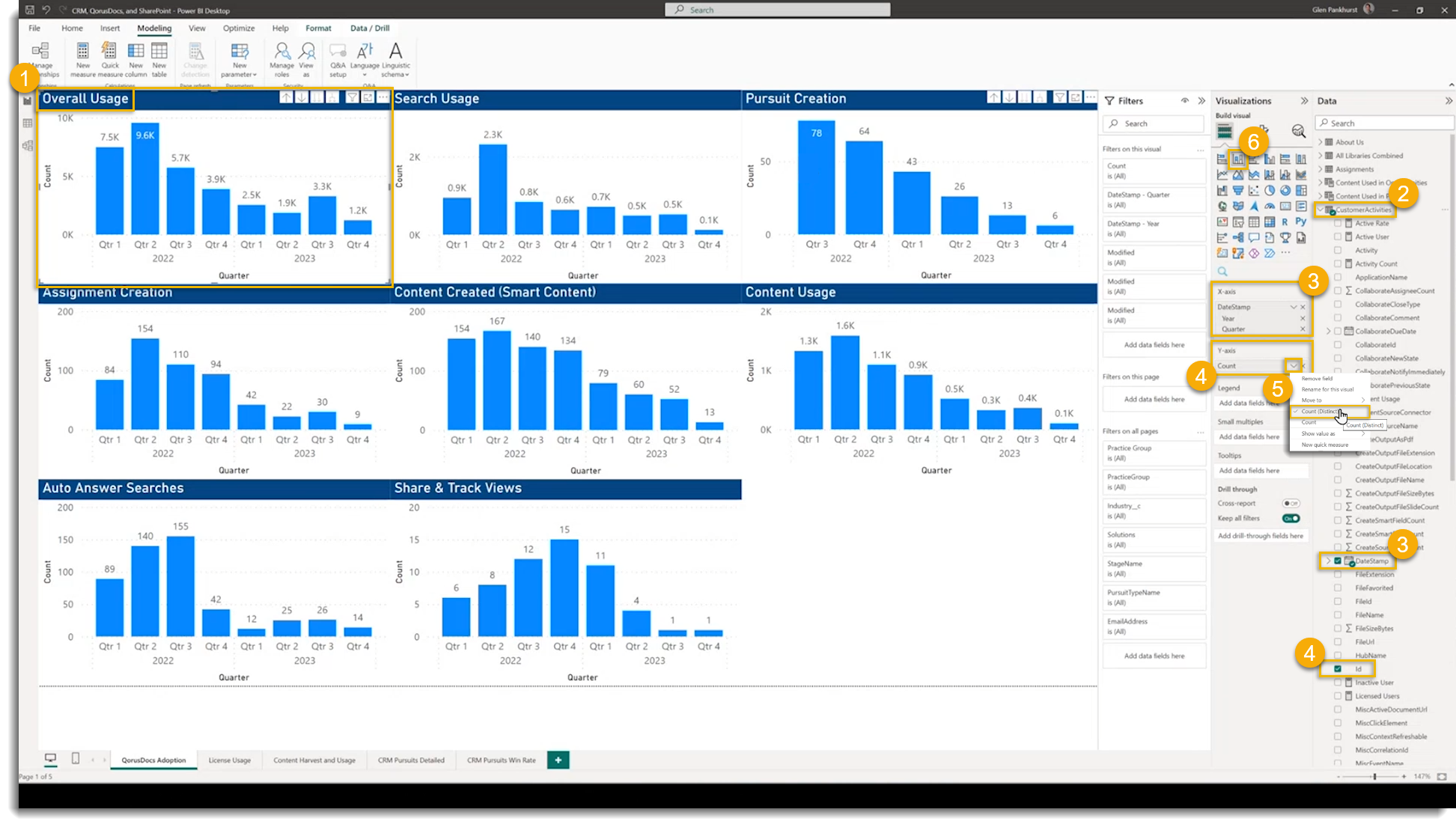Toggle Keep all filters switch
Viewport: 1456px width, 827px height.
(x=1291, y=518)
